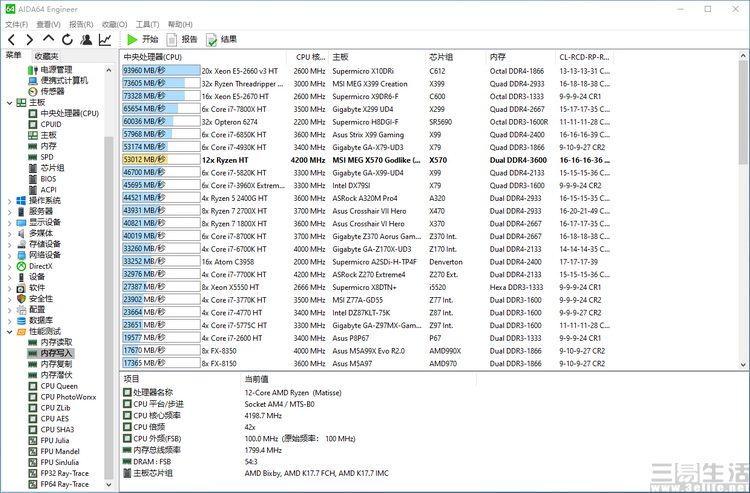Select the 处理器名称 detail row
This screenshot has height=493, width=750.
click(x=299, y=393)
